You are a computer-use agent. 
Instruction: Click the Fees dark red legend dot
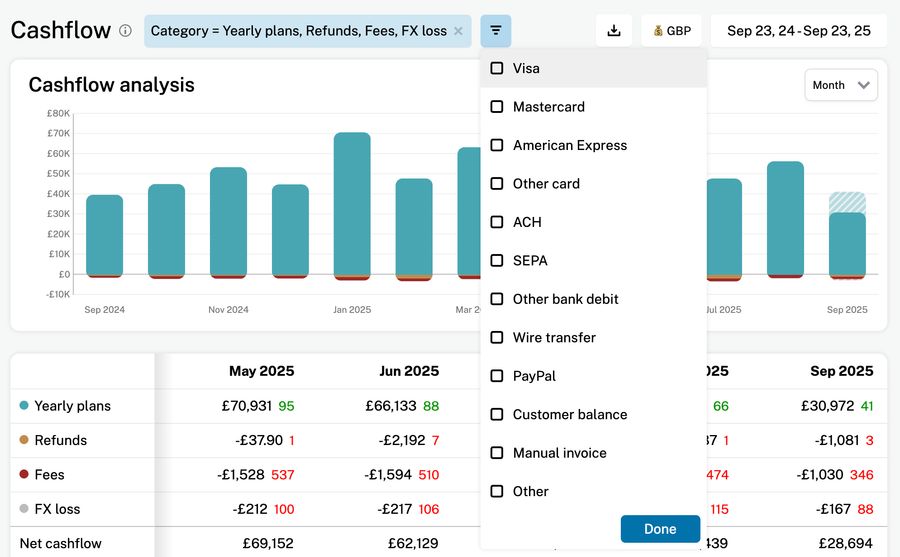point(24,475)
